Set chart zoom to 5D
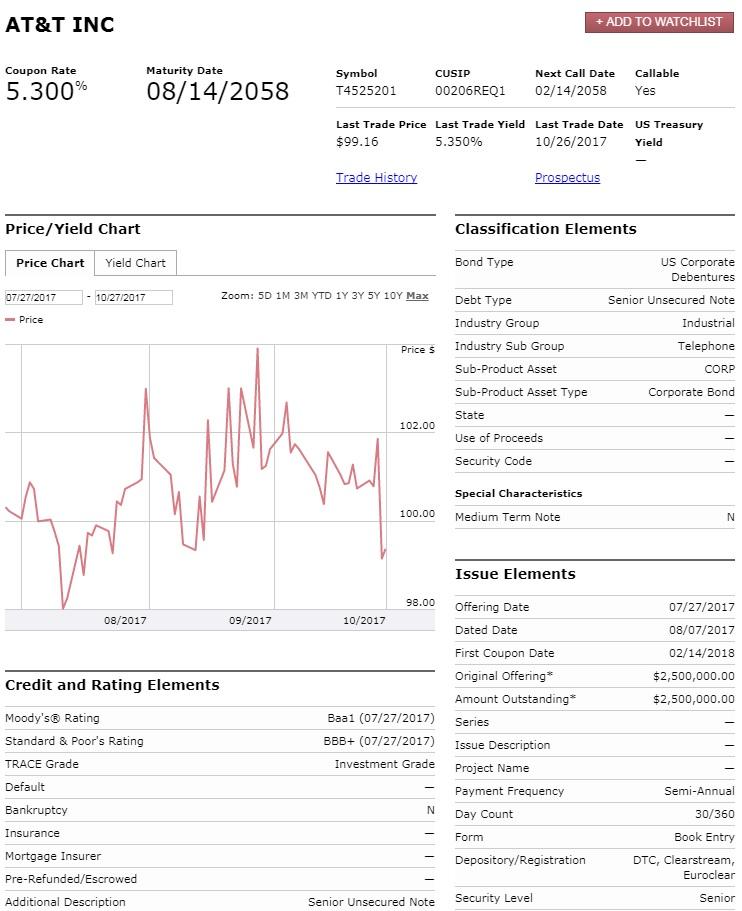This screenshot has width=742, height=911. tap(264, 296)
